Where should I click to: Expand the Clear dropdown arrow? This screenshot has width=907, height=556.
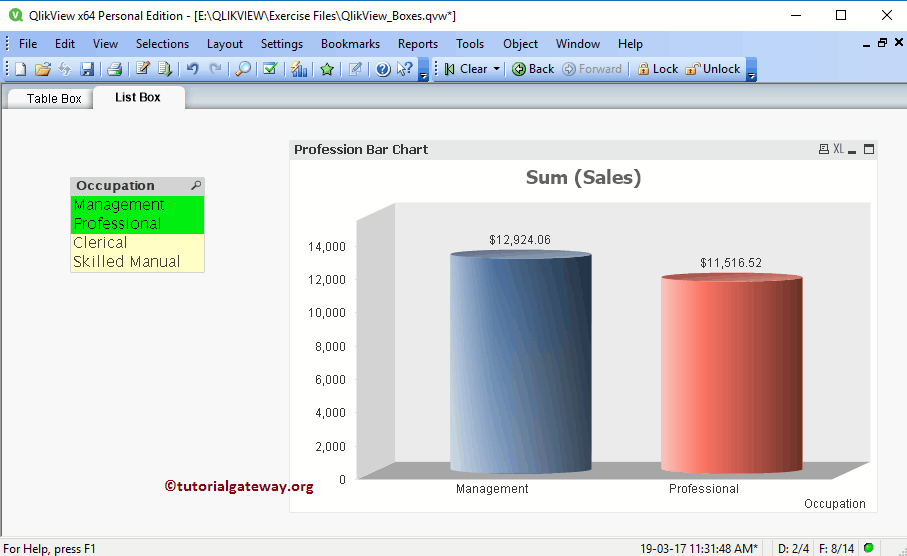pos(496,69)
